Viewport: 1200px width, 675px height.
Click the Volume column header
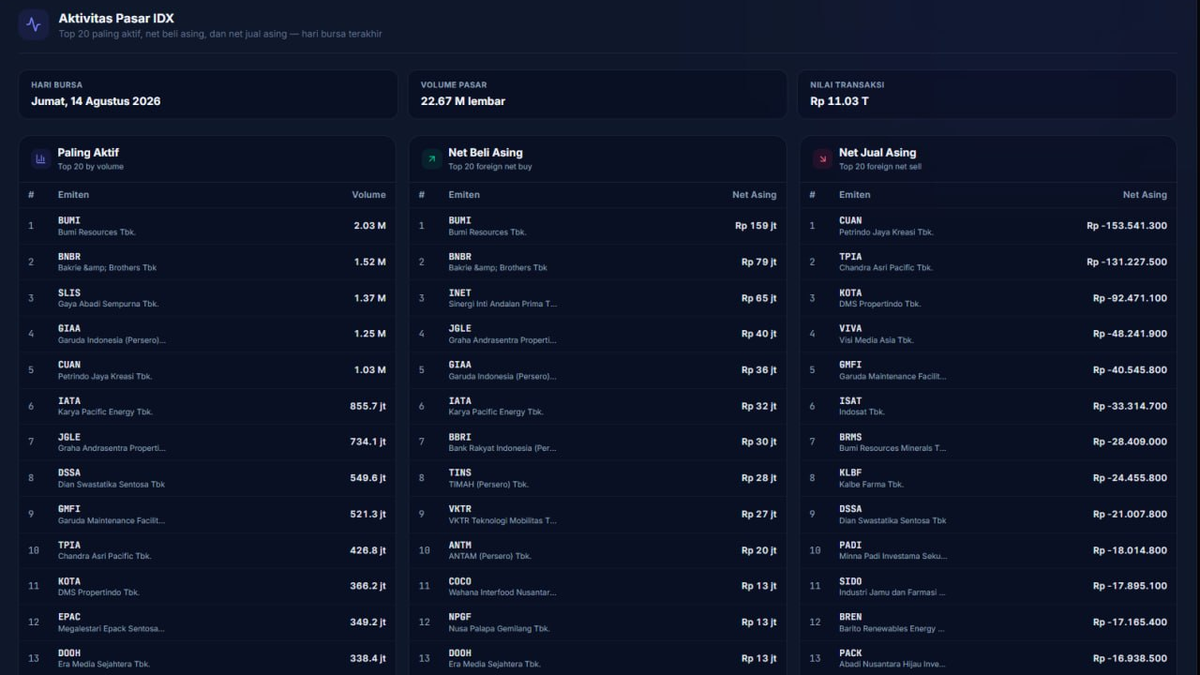pos(368,195)
